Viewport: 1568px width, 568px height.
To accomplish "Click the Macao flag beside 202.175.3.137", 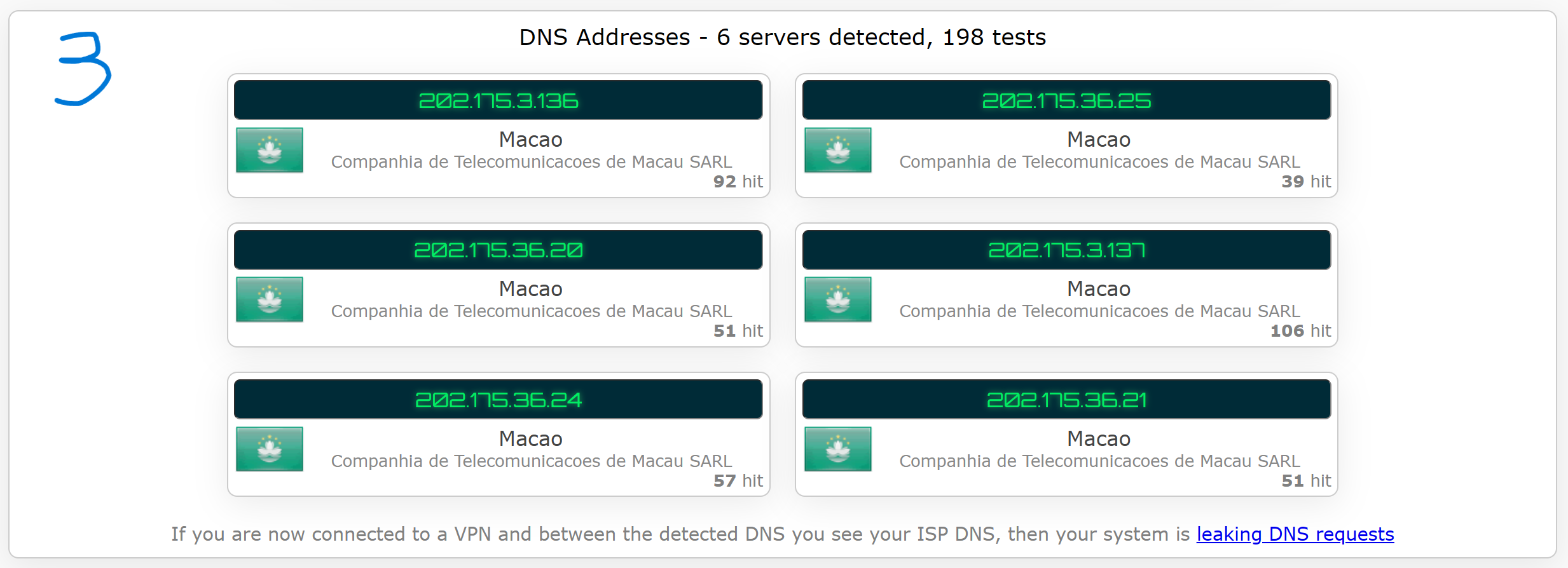I will (x=837, y=299).
